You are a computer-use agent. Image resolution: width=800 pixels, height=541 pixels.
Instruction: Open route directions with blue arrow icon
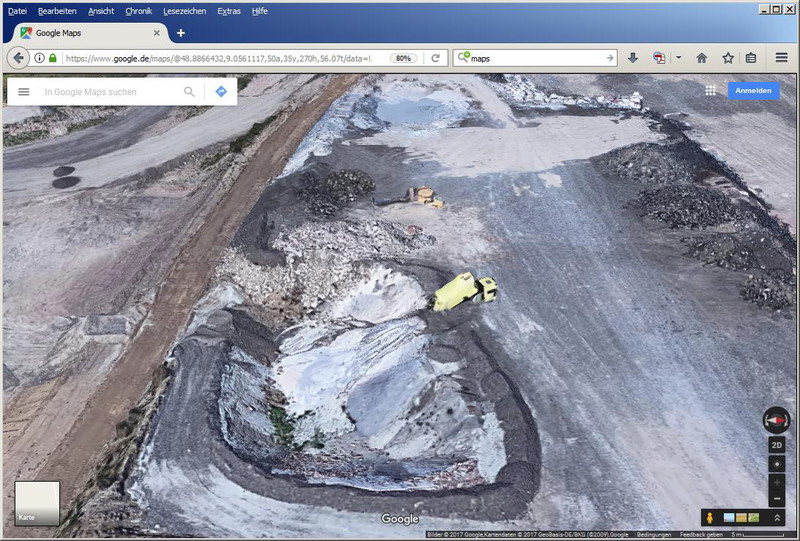pos(221,92)
